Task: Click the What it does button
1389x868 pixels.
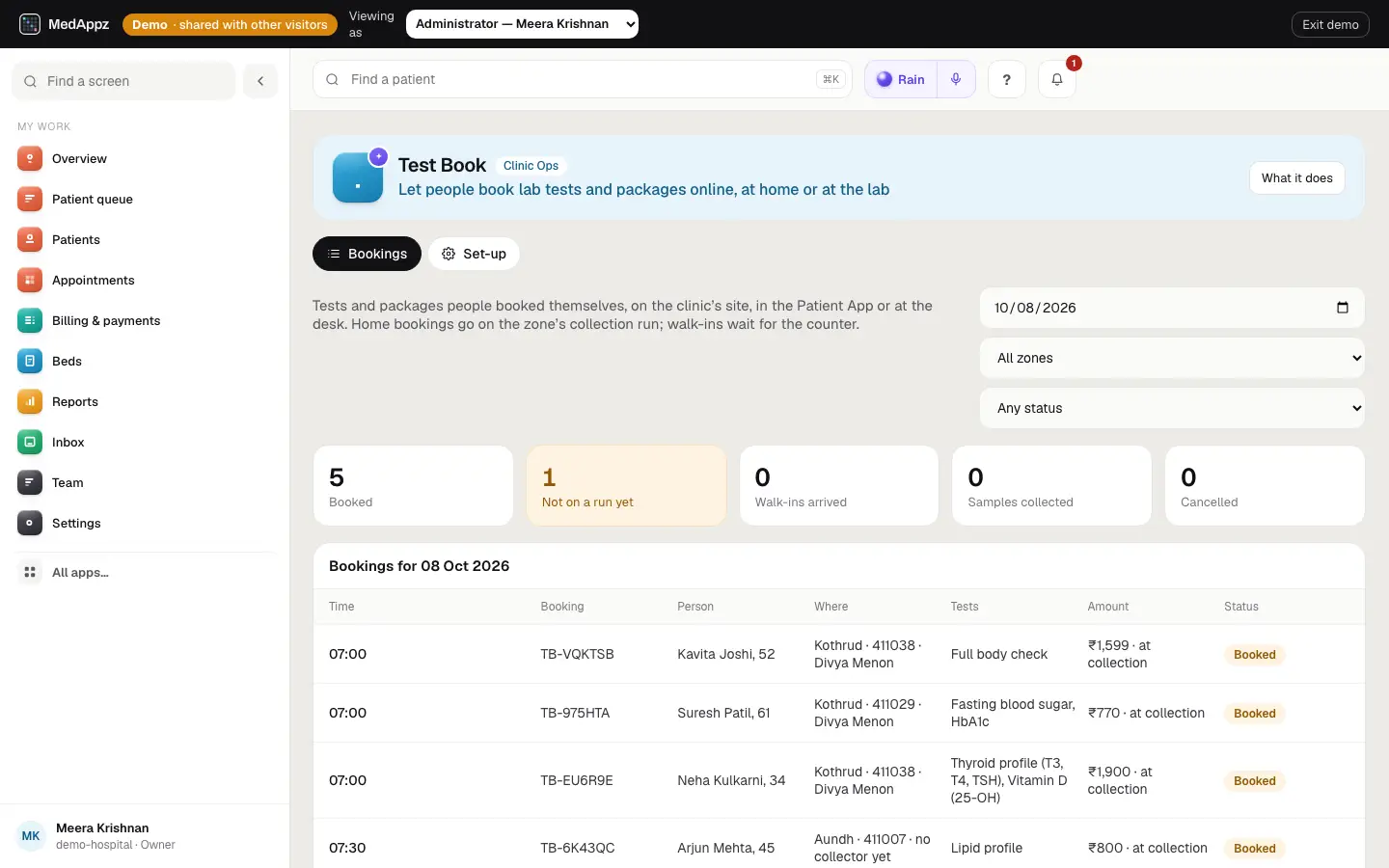Action: pyautogui.click(x=1296, y=177)
